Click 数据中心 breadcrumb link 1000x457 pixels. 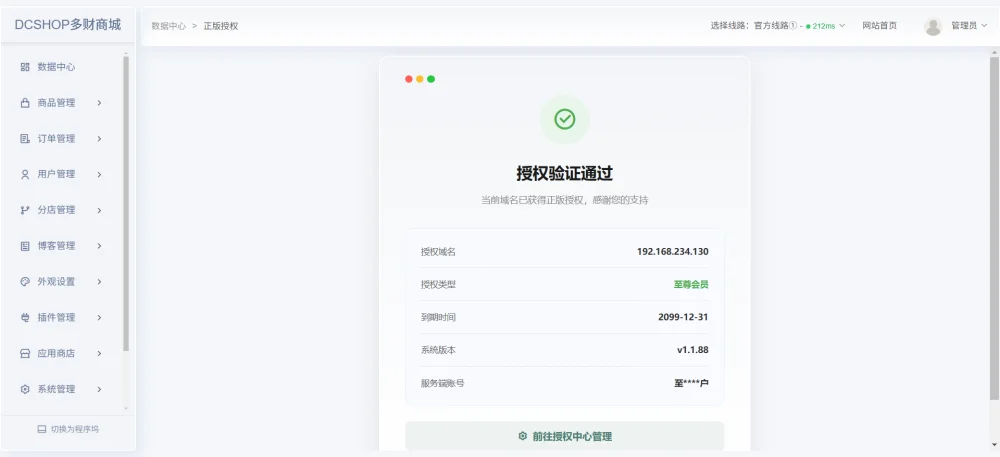168,27
